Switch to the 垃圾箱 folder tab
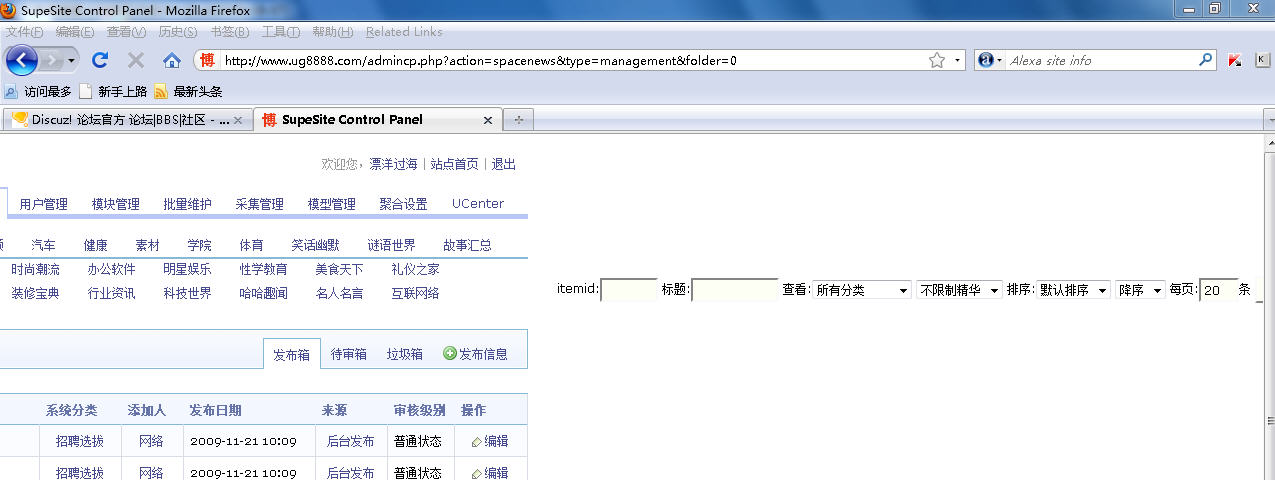This screenshot has width=1275, height=480. 405,354
